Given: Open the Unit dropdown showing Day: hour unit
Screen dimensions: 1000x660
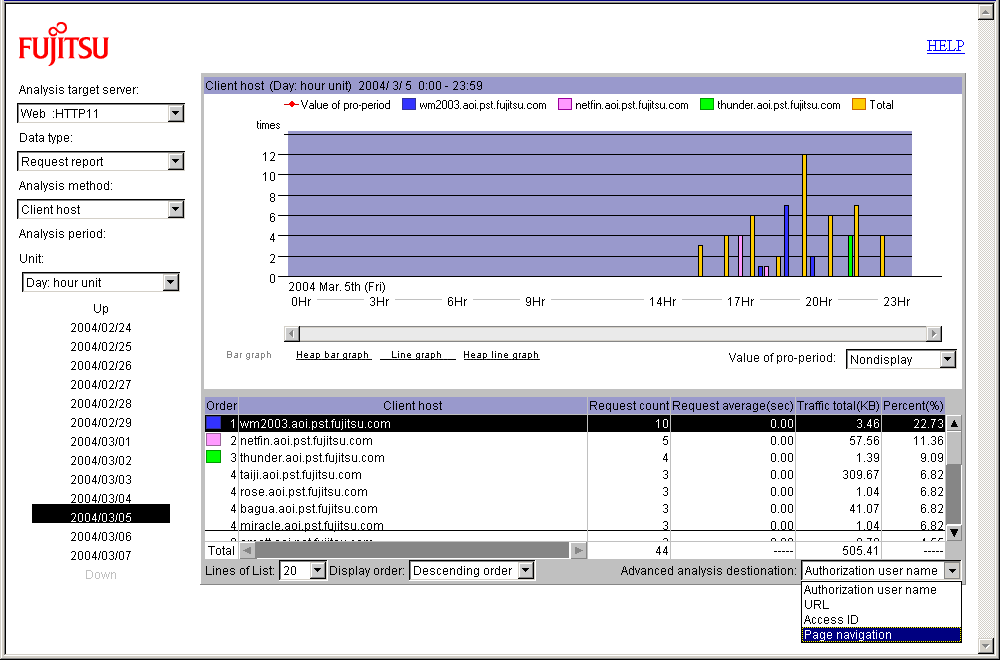Looking at the screenshot, I should tap(170, 282).
